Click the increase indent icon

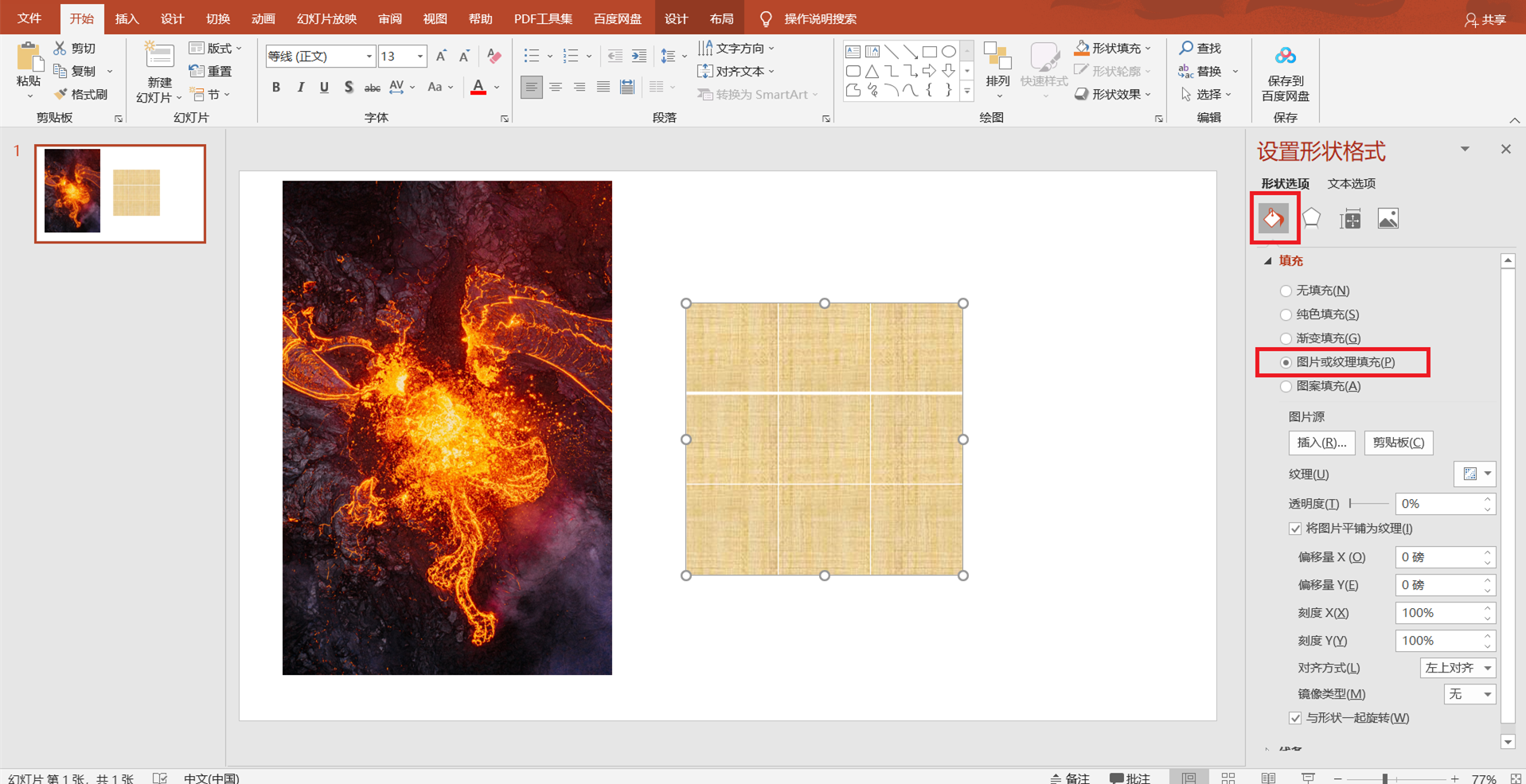(x=639, y=56)
